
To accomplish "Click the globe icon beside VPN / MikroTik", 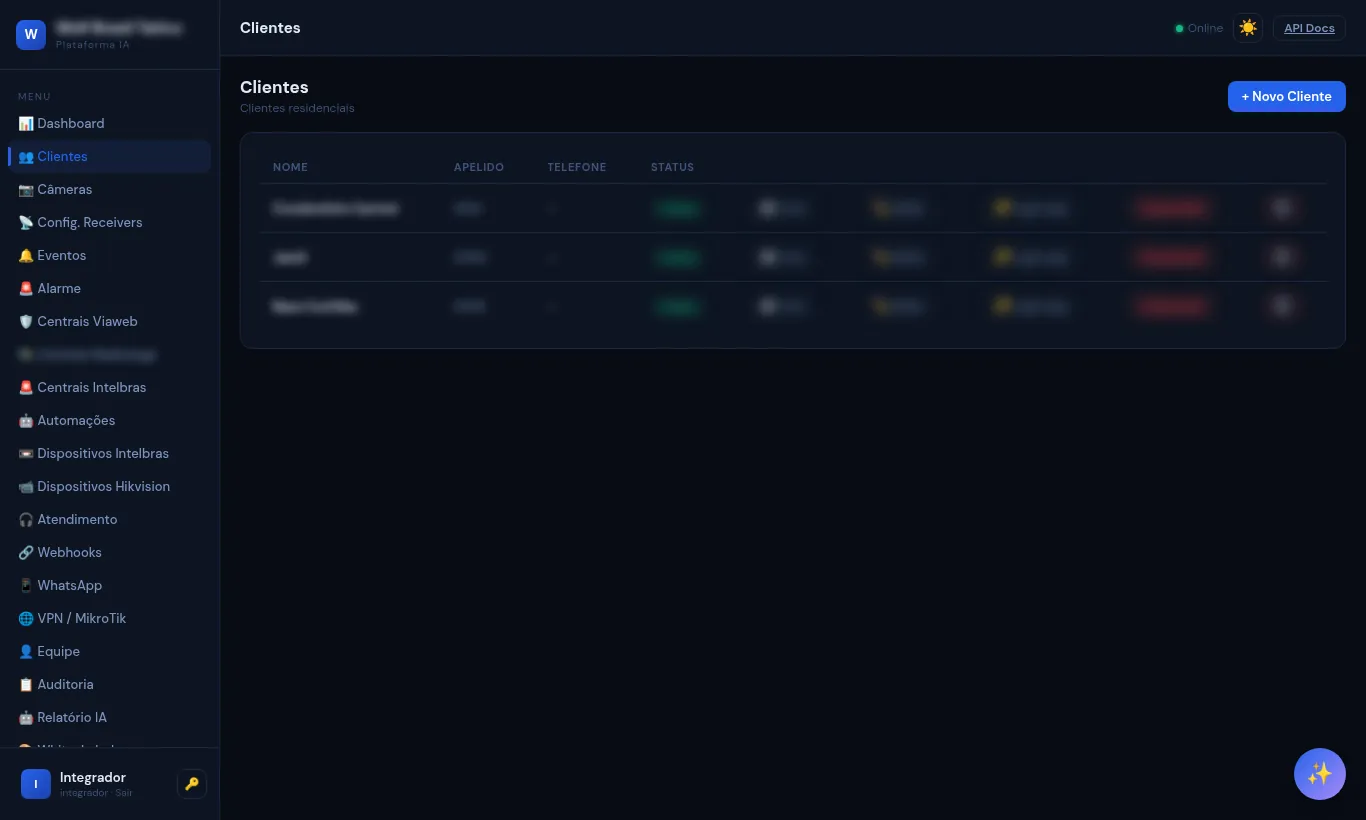I will pos(26,618).
